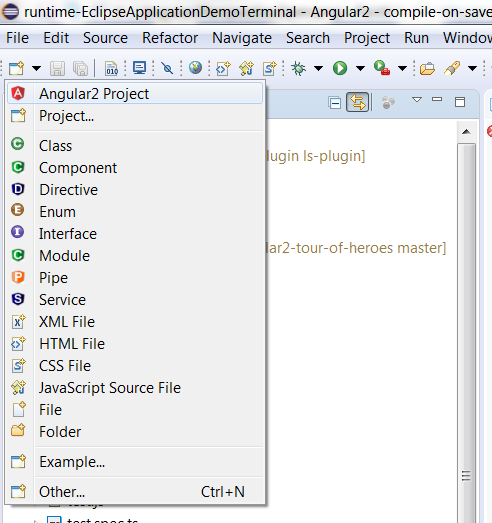Click the green Run button icon
Screen dimensions: 492x523
(x=340, y=68)
